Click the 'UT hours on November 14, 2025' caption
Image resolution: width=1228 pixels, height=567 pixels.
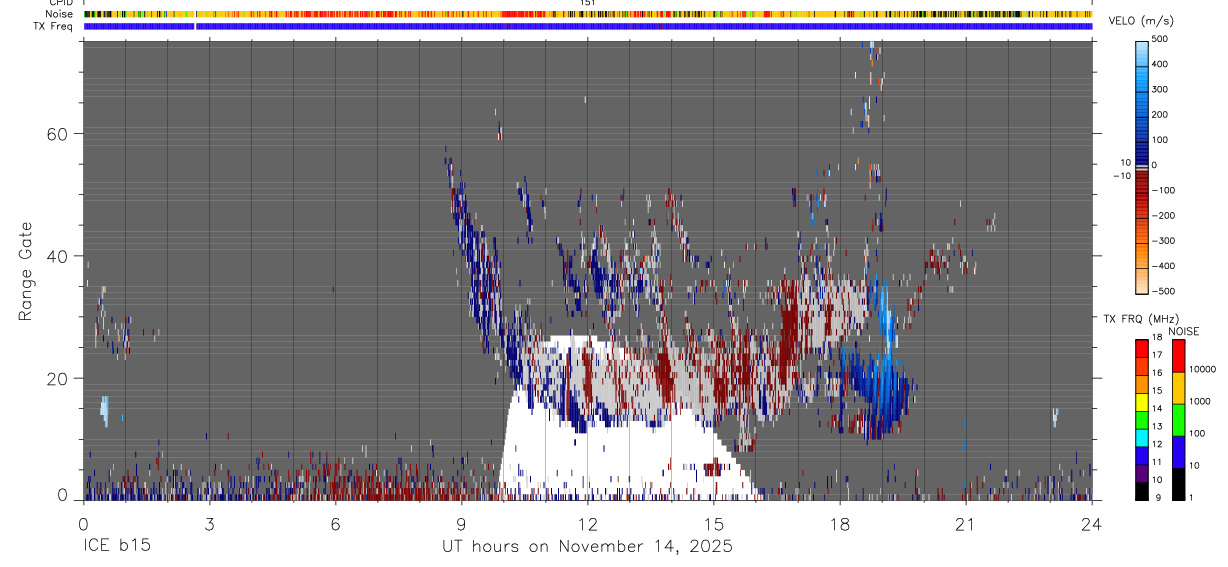[588, 547]
